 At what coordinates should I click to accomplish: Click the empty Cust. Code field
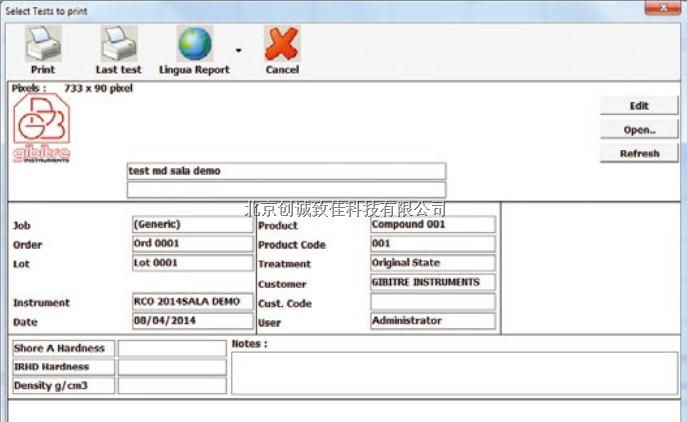[432, 302]
